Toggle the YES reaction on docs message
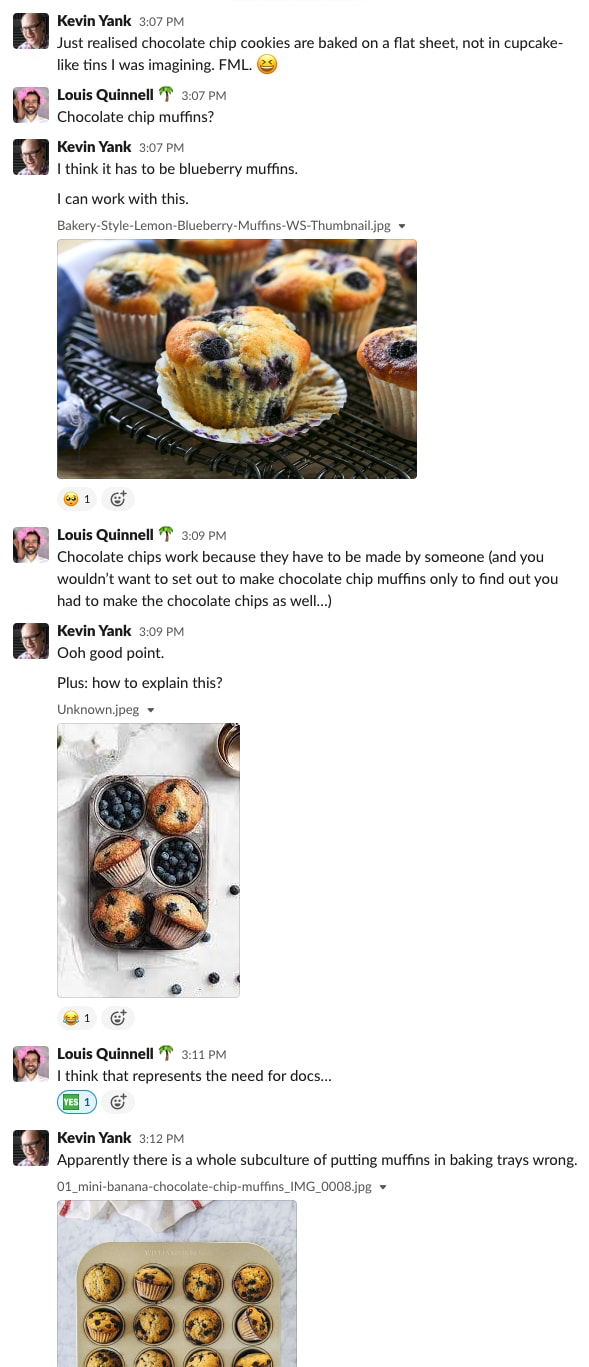Viewport: 589px width, 1367px height. (x=77, y=1102)
